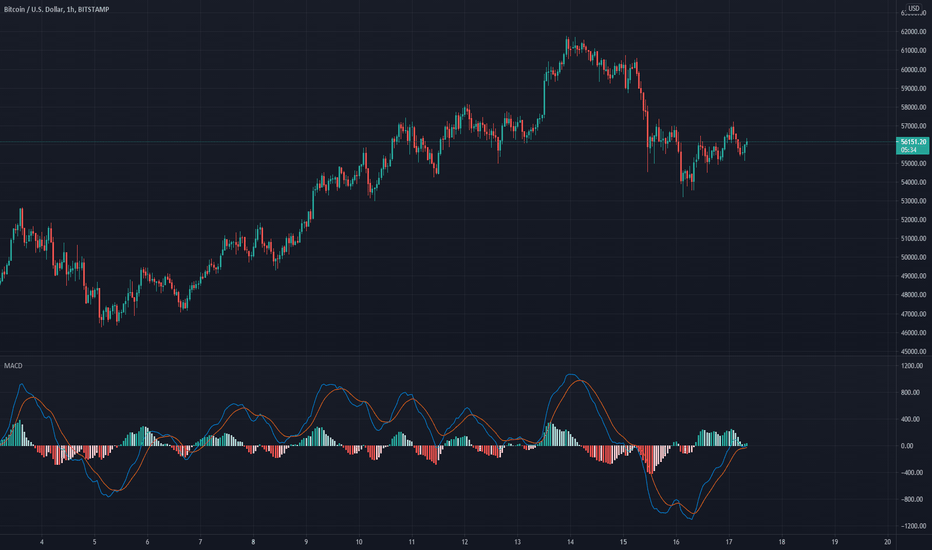
Task: Click the 60000.00 price axis label
Action: pos(914,70)
